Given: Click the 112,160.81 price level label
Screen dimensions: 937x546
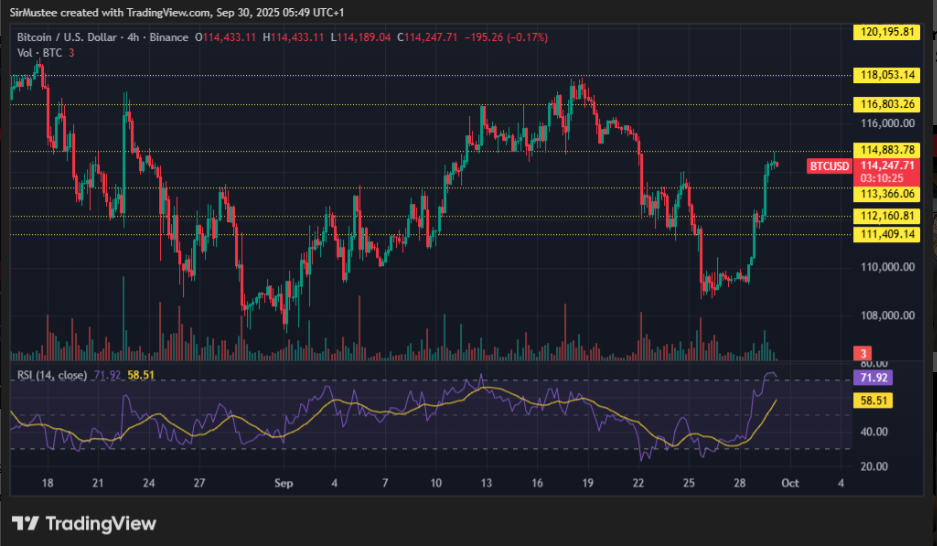Looking at the screenshot, I should pos(885,216).
